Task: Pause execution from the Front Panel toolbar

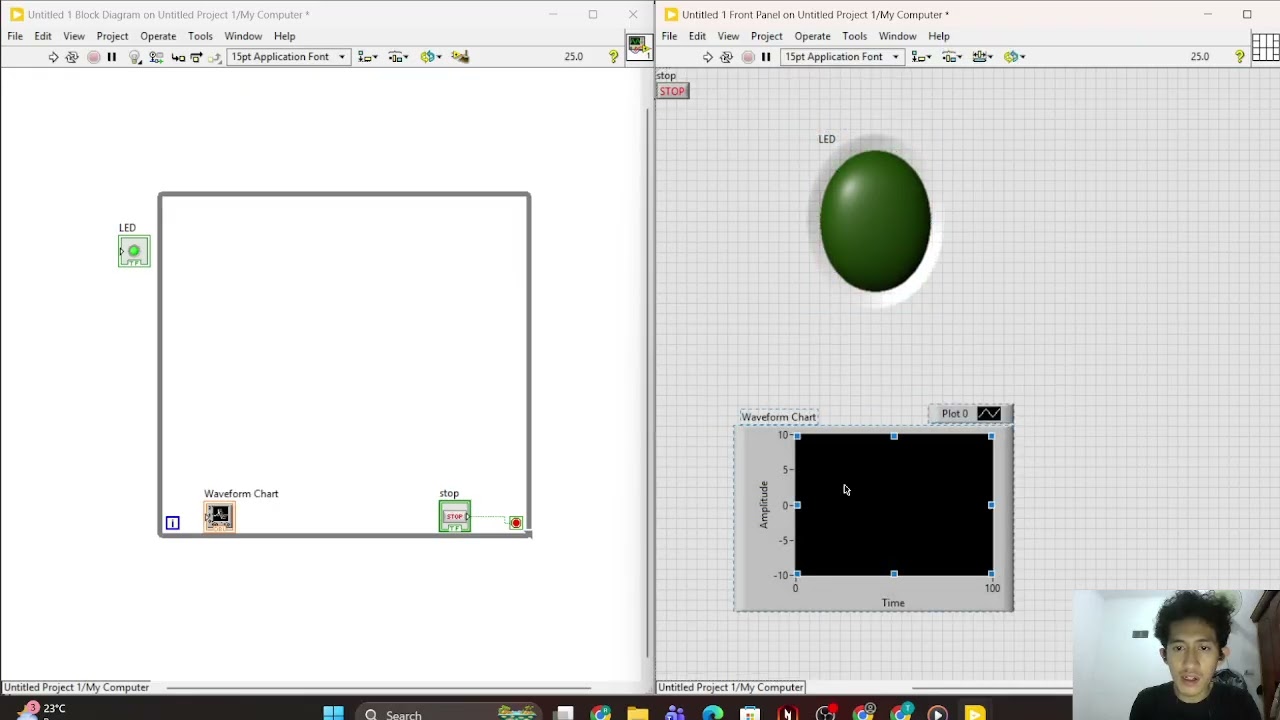Action: point(766,57)
